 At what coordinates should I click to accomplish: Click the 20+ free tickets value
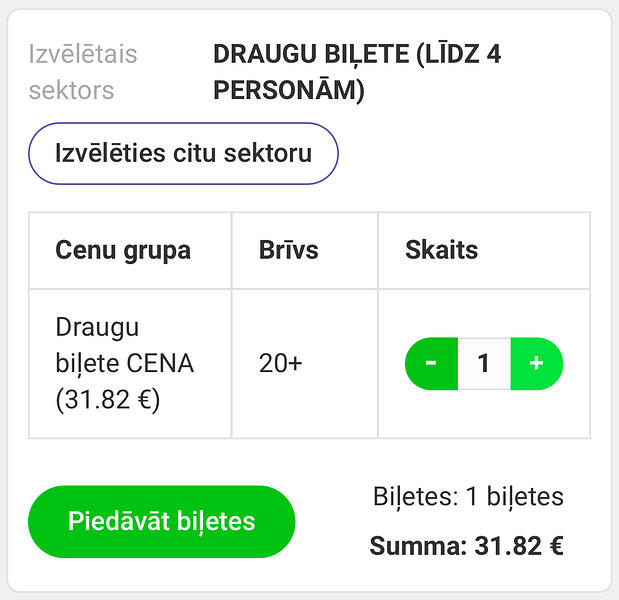(281, 363)
